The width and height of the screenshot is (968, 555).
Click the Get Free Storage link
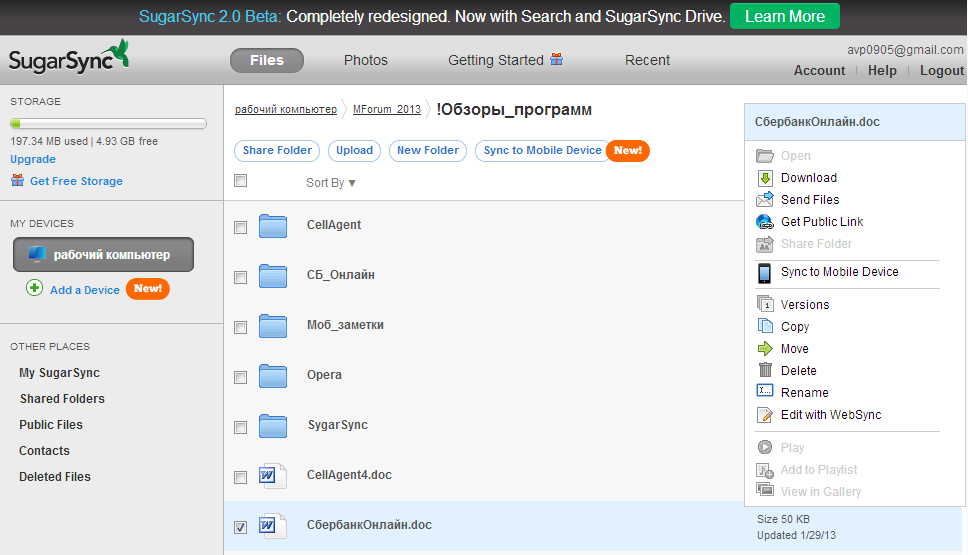point(76,181)
